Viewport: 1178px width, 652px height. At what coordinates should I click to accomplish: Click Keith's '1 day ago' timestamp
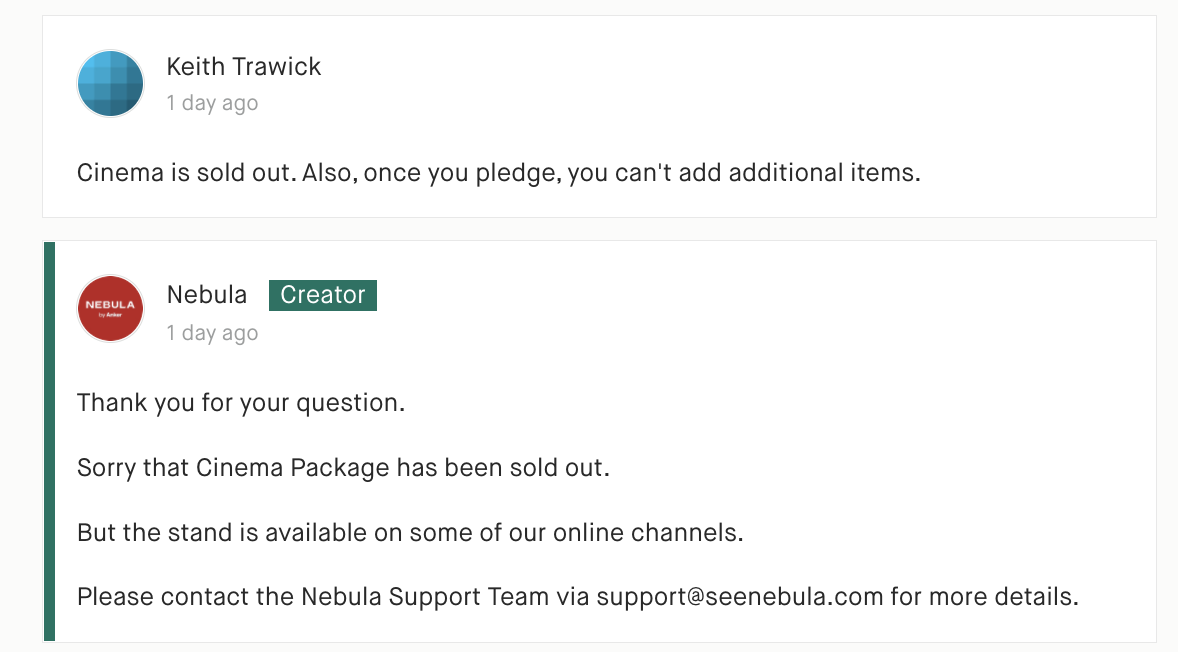click(x=212, y=103)
